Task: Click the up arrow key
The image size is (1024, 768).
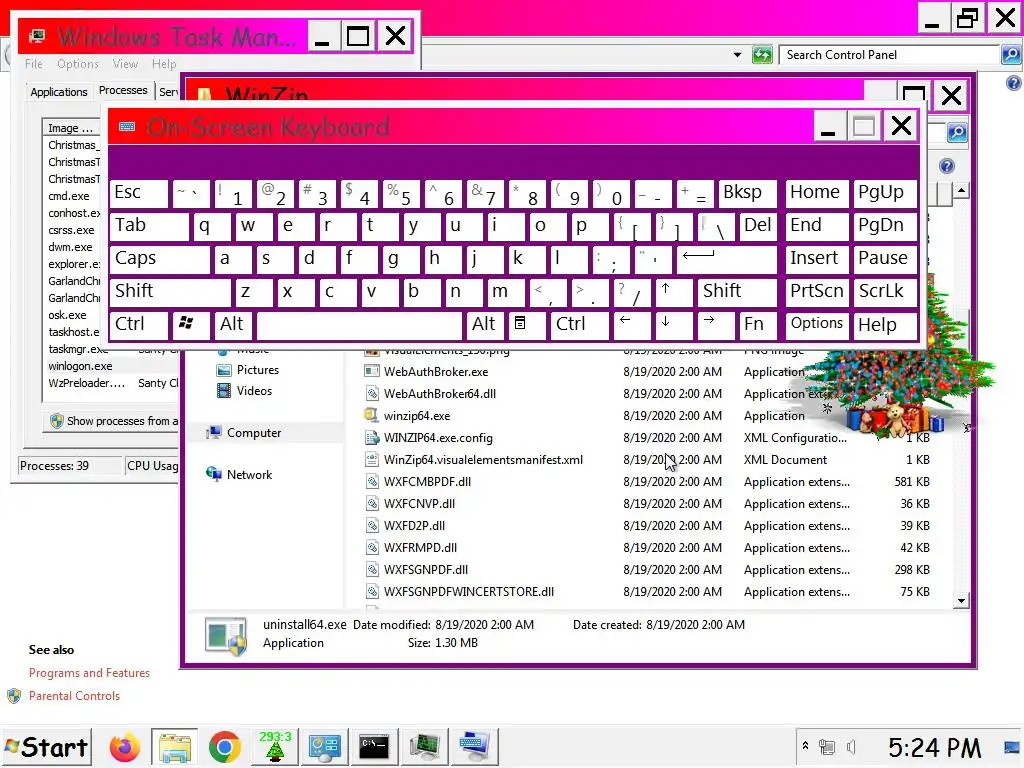Action: tap(673, 292)
